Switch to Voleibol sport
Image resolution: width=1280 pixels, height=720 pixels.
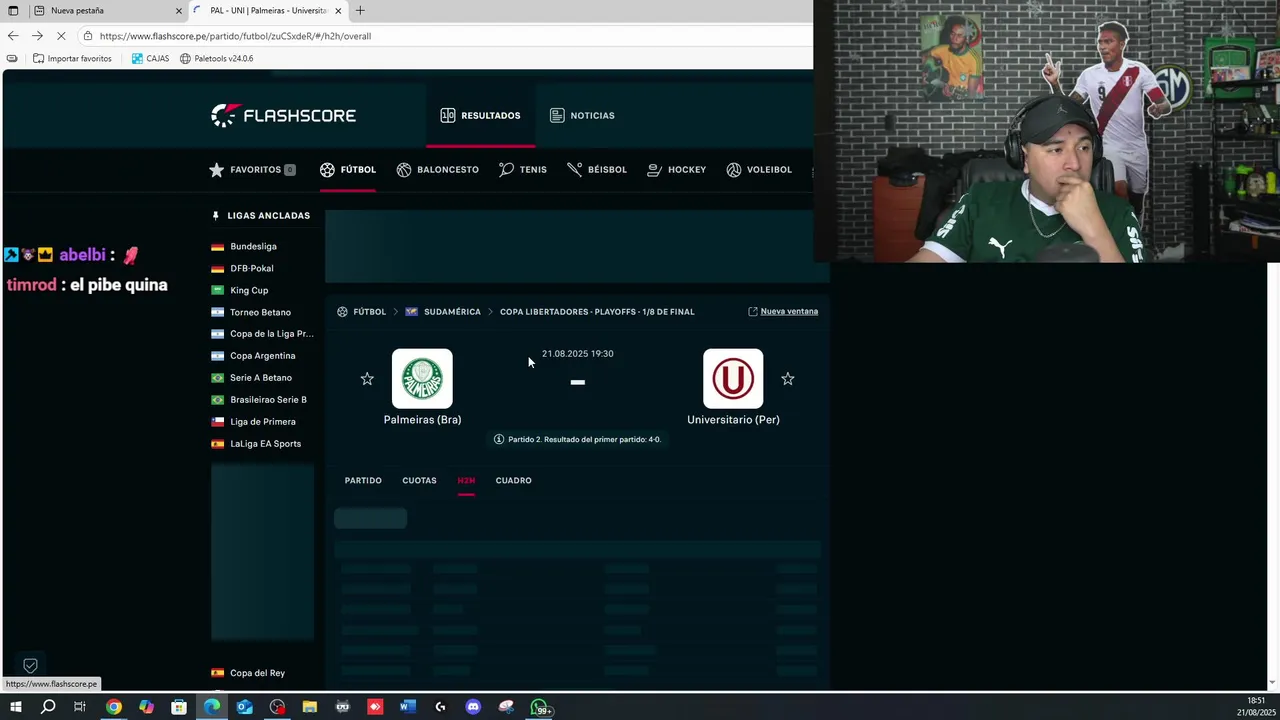coord(759,170)
